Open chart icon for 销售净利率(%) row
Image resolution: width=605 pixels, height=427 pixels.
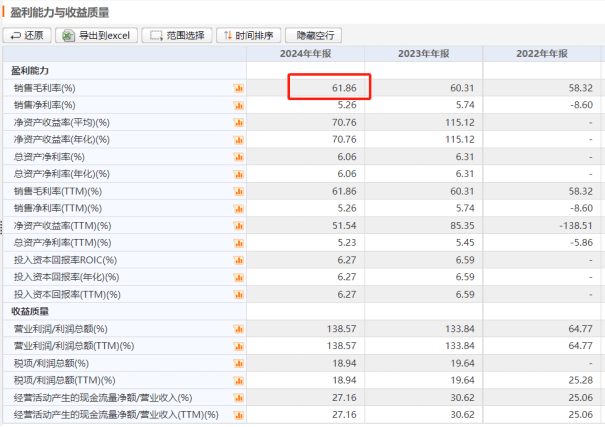click(x=238, y=105)
